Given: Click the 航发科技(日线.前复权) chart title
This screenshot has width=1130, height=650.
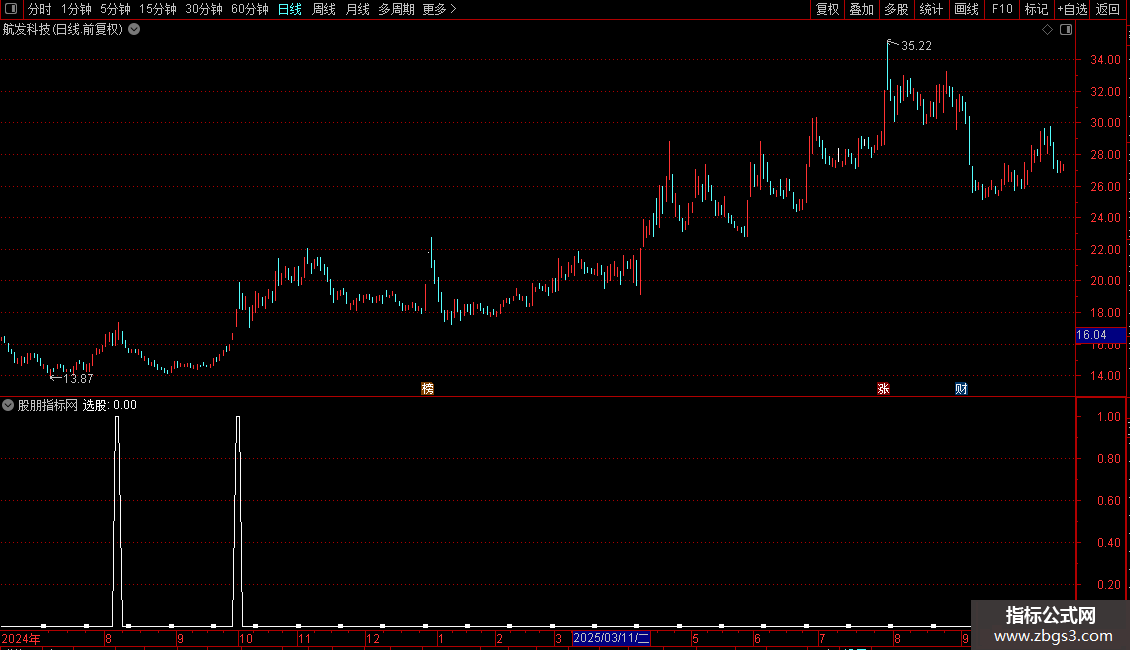Looking at the screenshot, I should 63,30.
